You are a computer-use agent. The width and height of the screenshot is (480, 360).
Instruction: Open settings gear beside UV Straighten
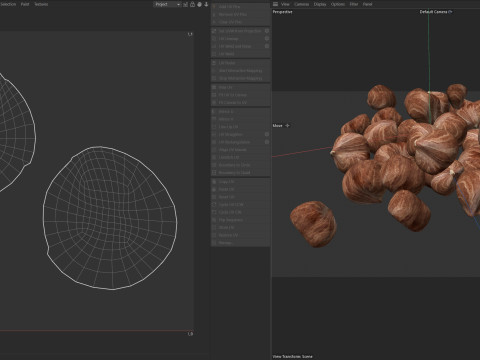point(267,134)
